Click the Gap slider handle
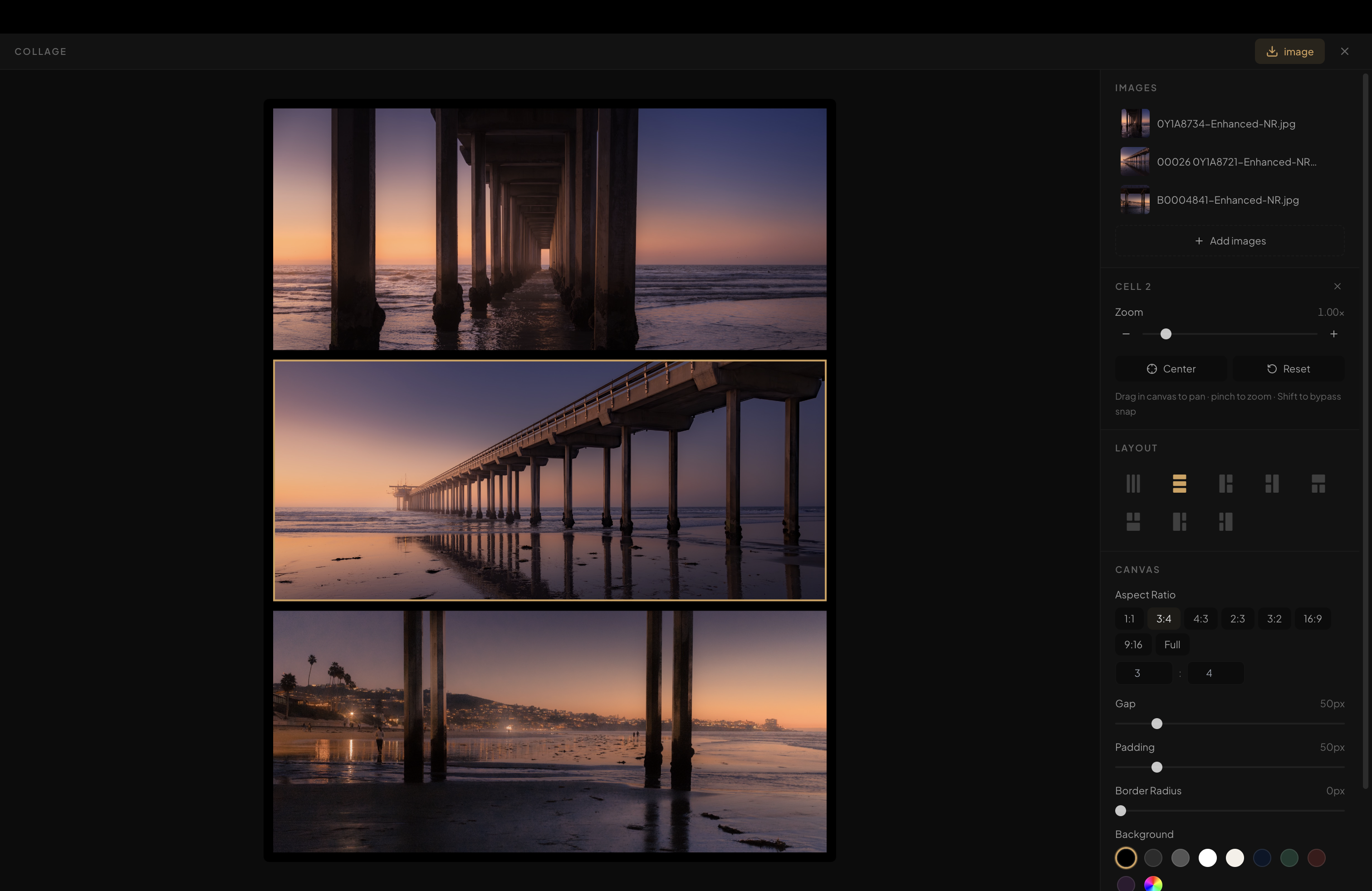 pyautogui.click(x=1156, y=723)
